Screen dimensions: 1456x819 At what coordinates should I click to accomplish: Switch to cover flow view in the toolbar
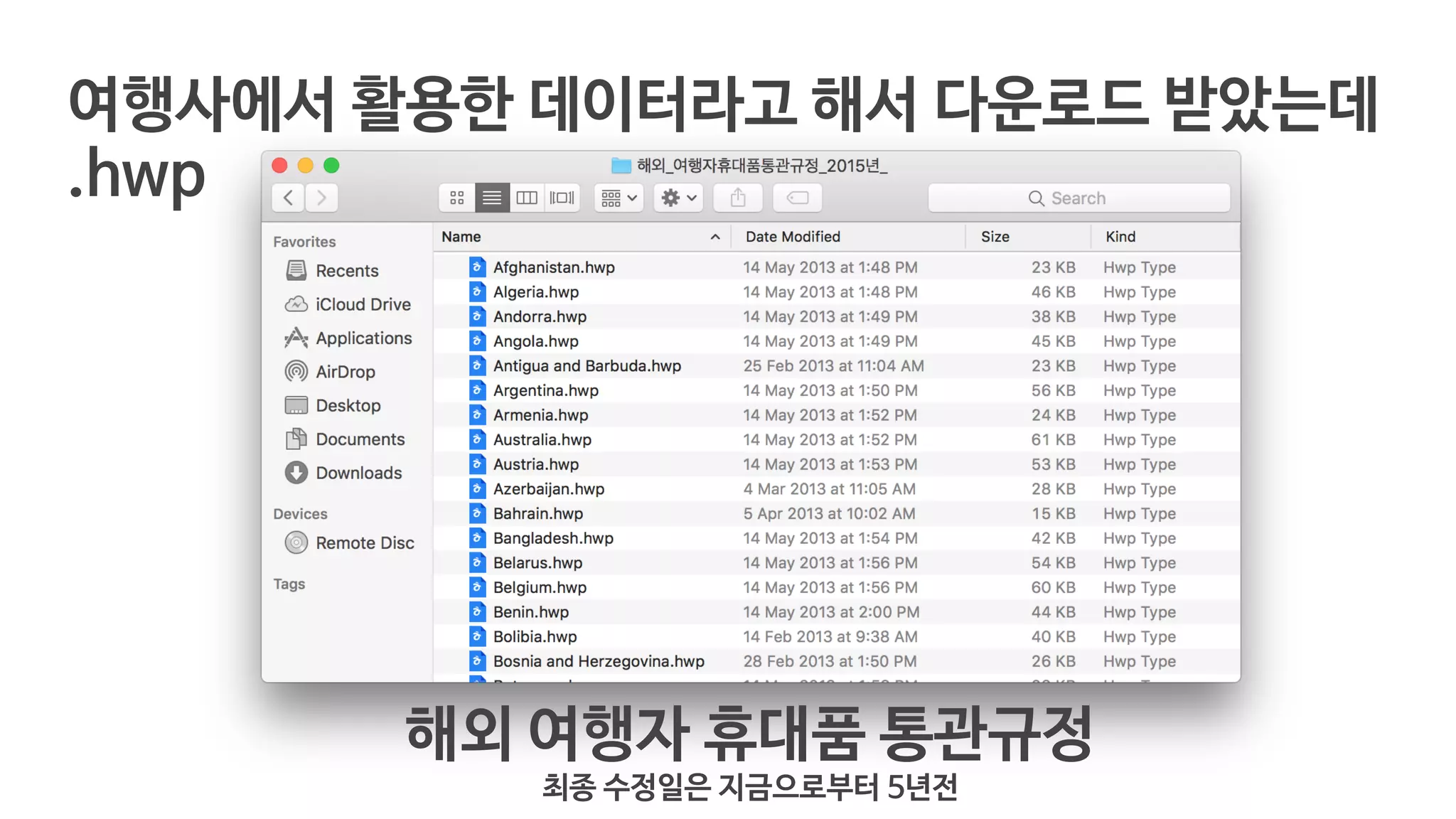(562, 198)
